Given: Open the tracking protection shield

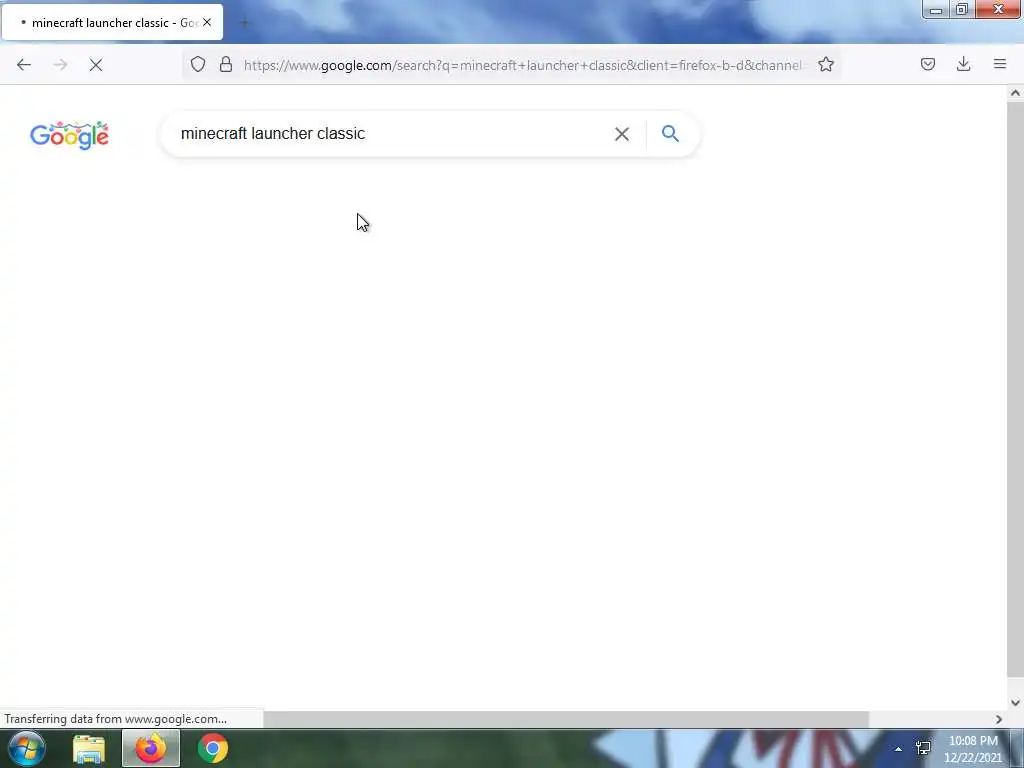Looking at the screenshot, I should click(x=198, y=64).
